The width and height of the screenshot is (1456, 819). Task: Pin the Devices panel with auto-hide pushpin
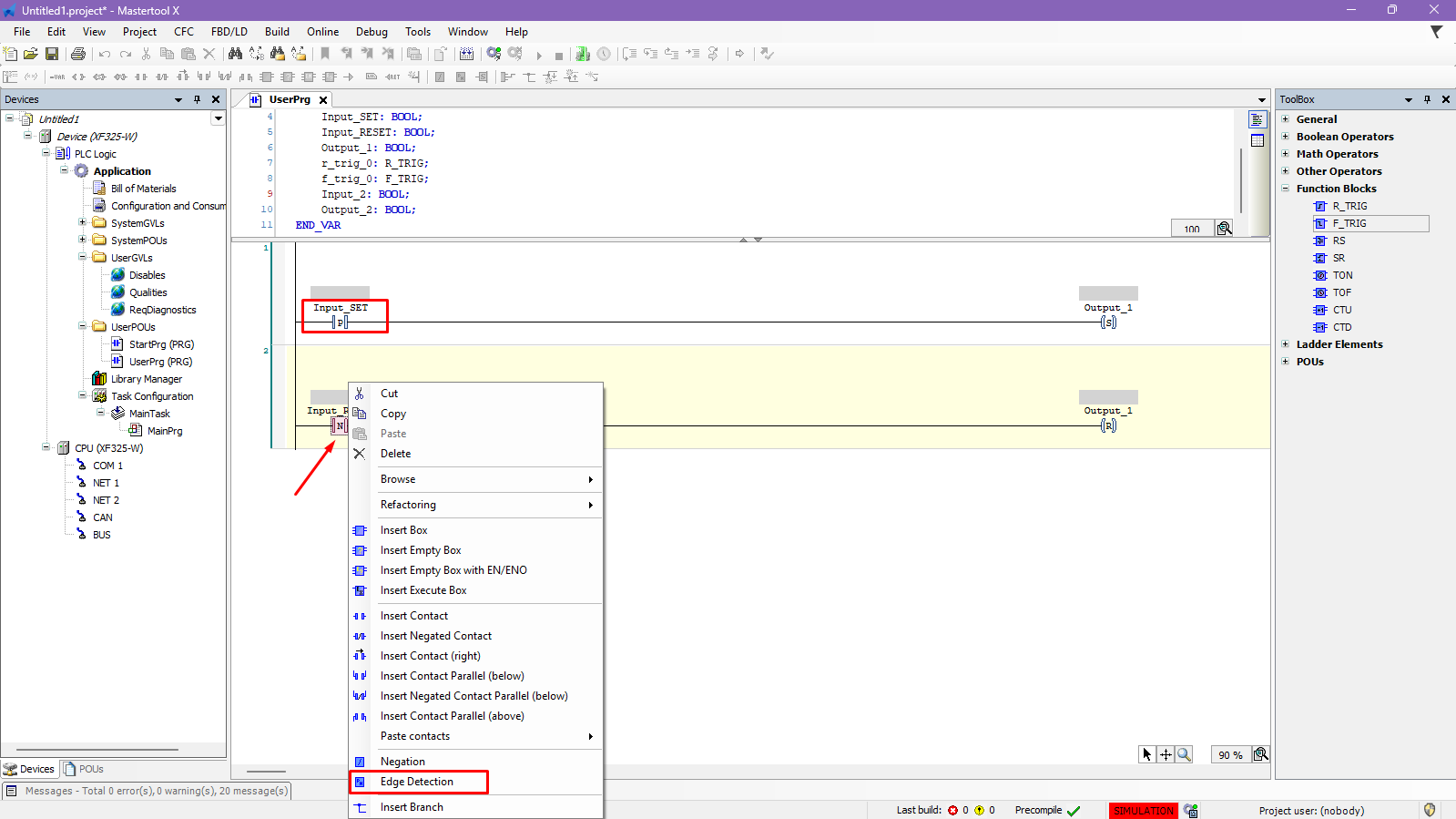[x=197, y=99]
